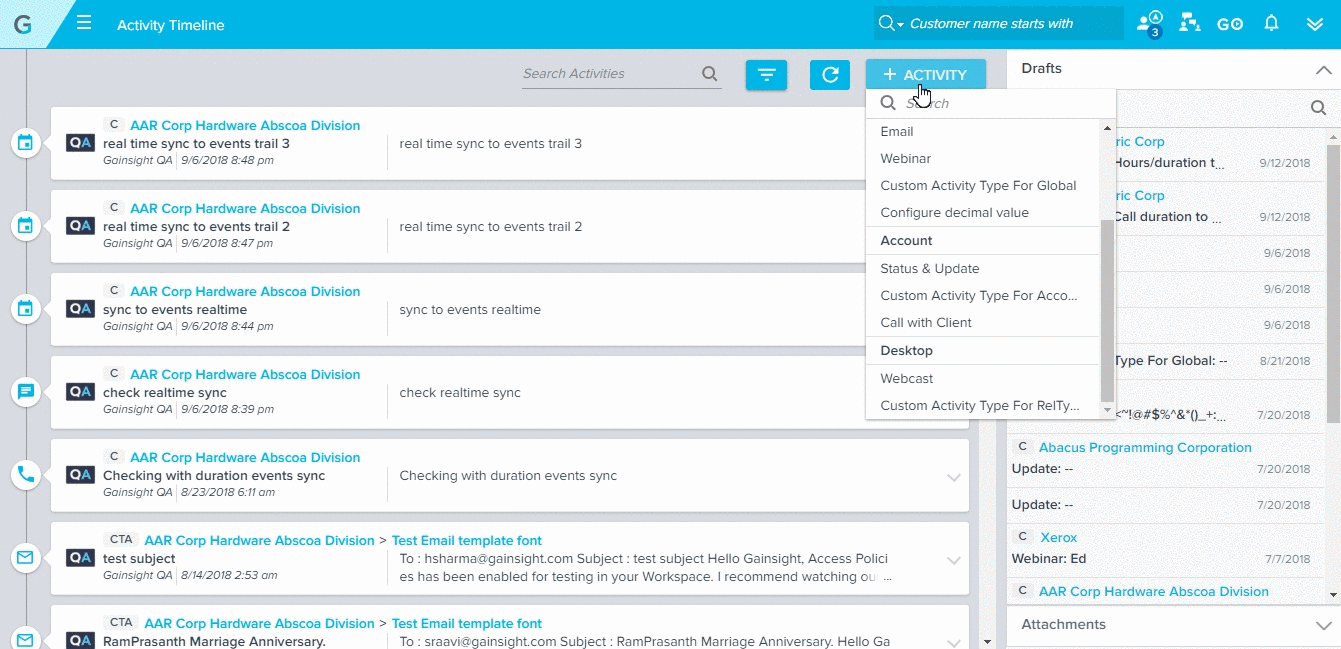Click Search Activities magnifier icon

point(710,74)
